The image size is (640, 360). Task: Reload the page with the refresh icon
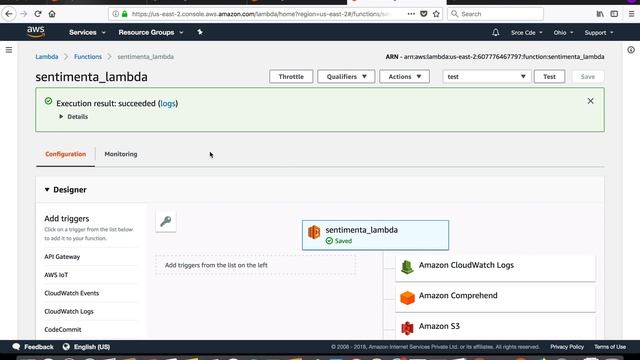(x=38, y=14)
